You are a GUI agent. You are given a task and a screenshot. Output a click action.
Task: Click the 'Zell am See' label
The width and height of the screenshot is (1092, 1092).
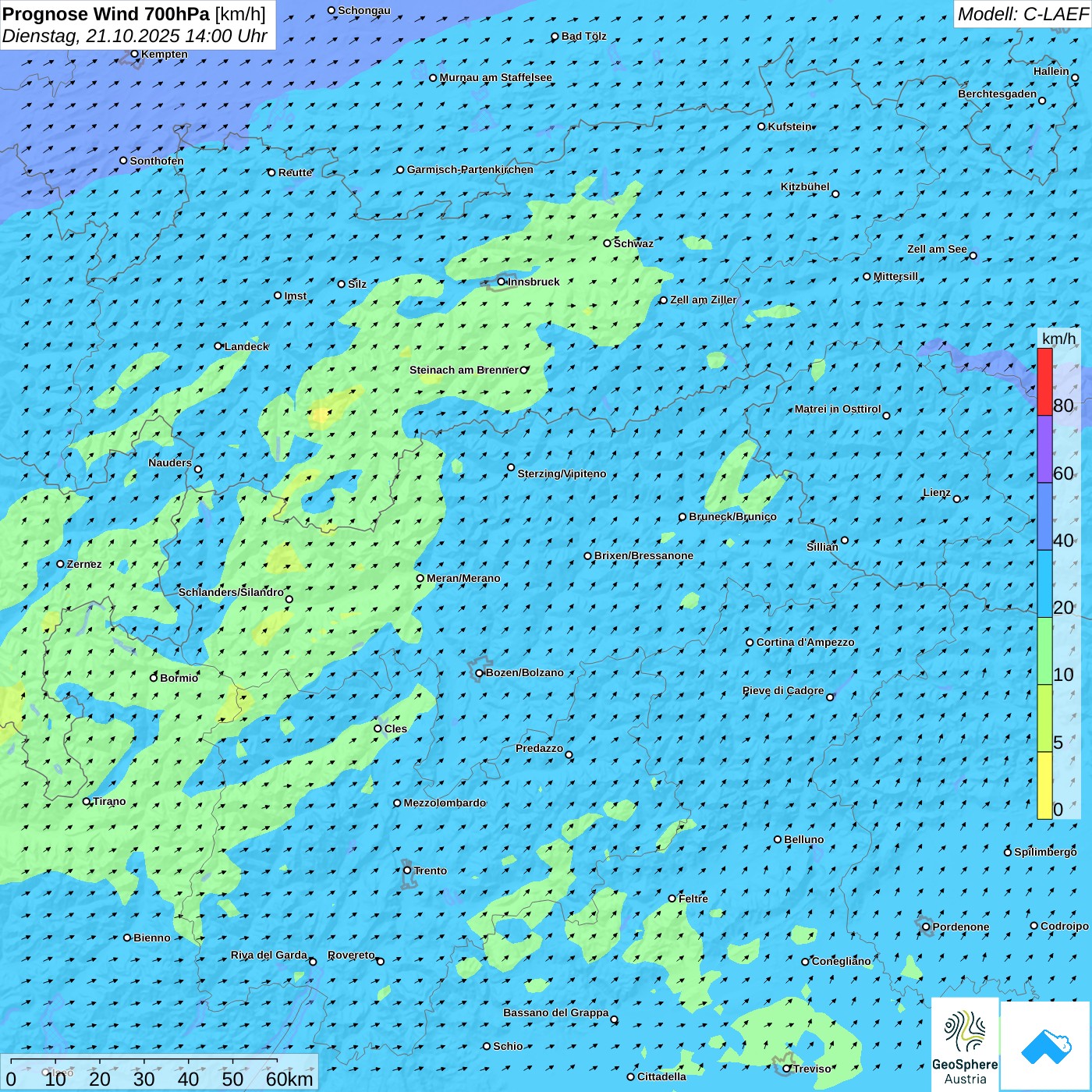[x=937, y=249]
